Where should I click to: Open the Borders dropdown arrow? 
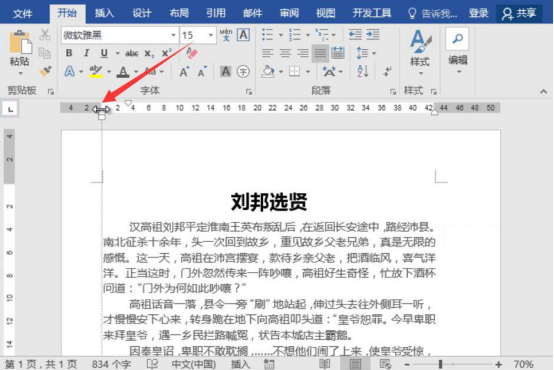click(x=308, y=72)
